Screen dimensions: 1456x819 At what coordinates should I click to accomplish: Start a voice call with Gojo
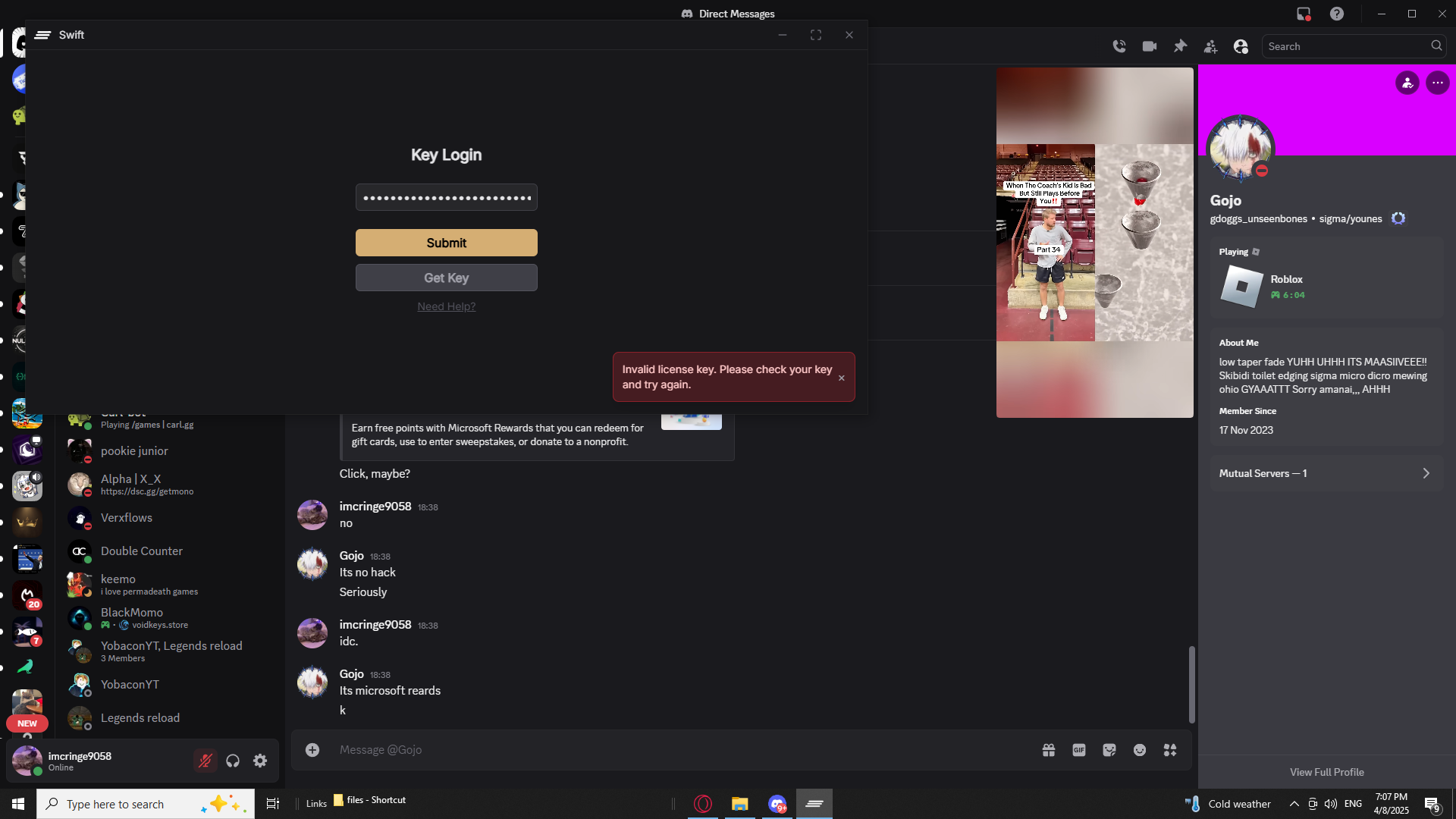[x=1119, y=46]
